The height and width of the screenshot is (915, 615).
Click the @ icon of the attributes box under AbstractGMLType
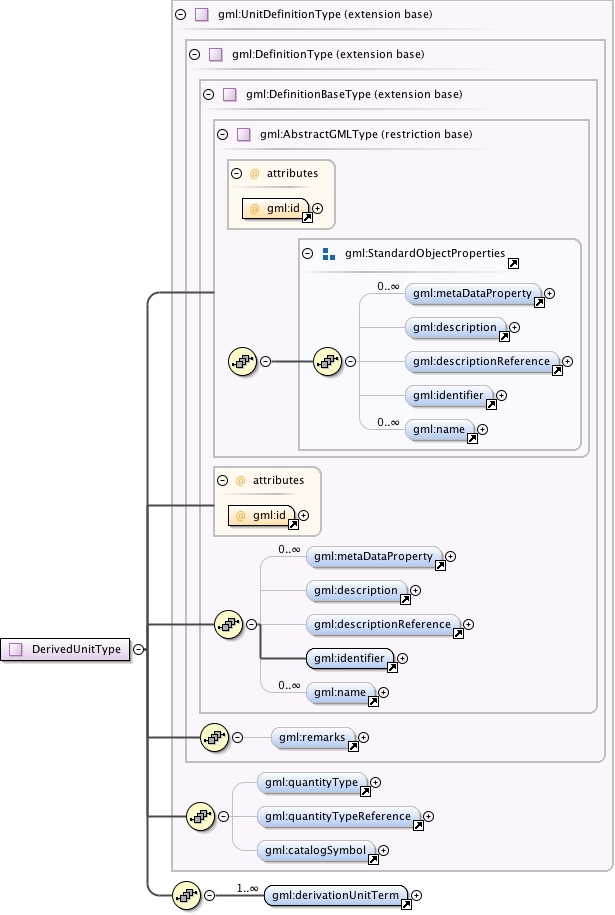click(254, 173)
